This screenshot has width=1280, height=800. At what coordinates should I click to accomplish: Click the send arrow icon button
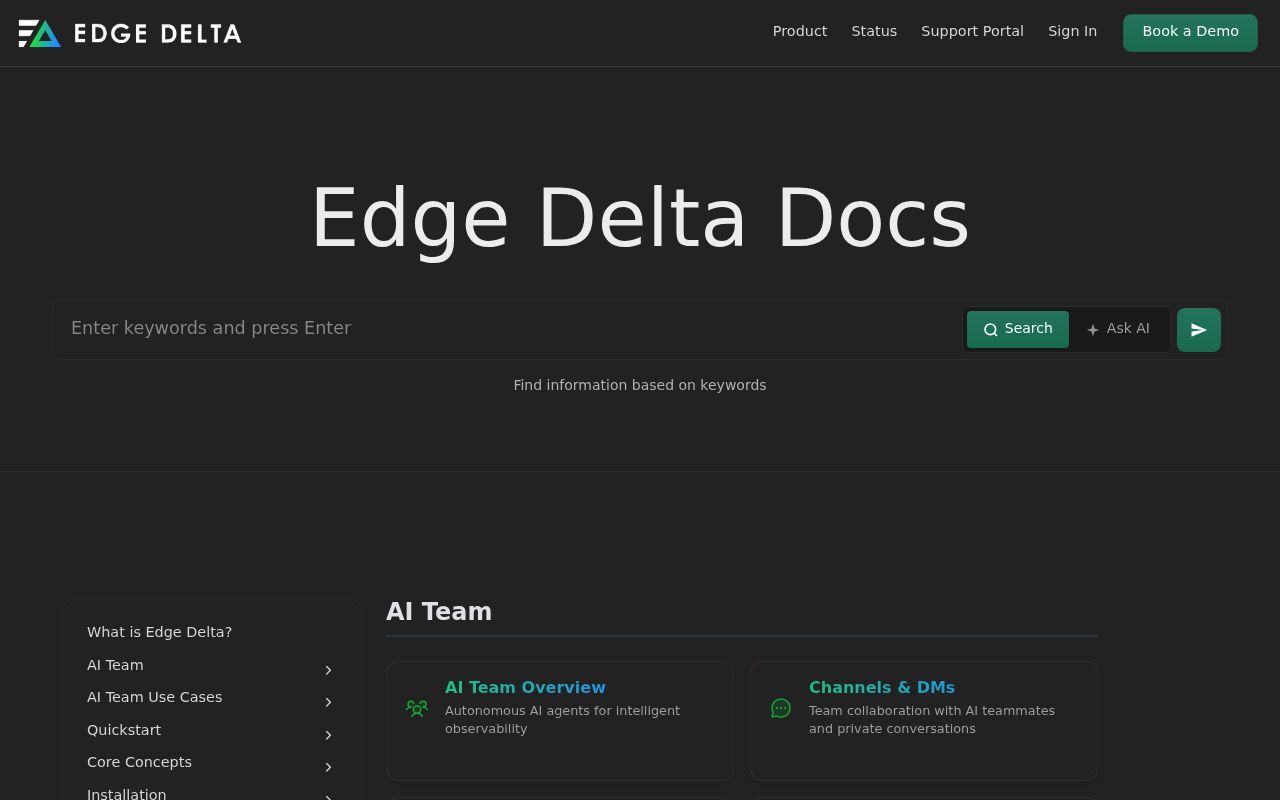(x=1198, y=330)
